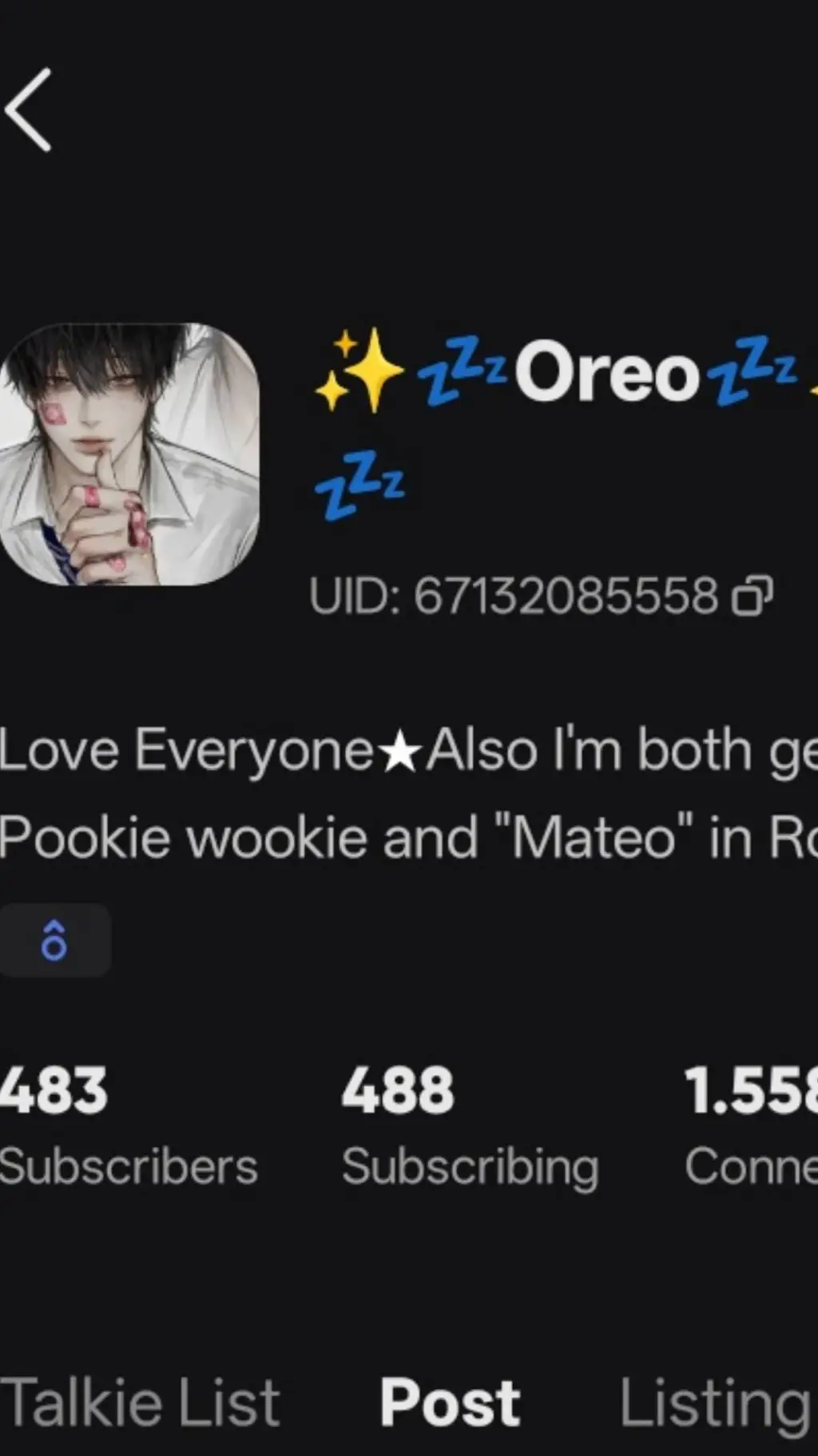Tap the blue zzz emoji below username
Screen dimensions: 818x1456
(x=360, y=485)
